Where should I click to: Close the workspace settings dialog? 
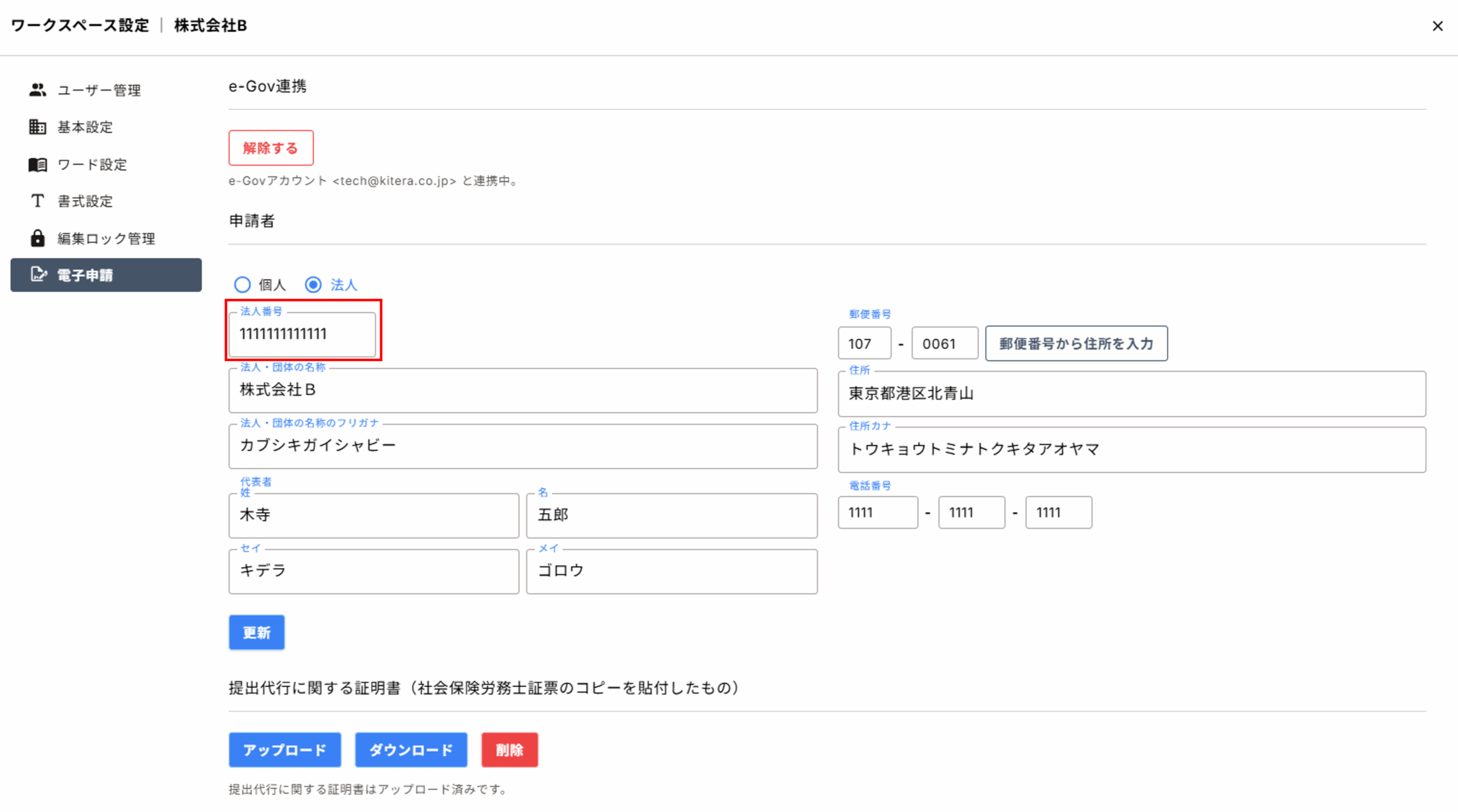coord(1437,26)
